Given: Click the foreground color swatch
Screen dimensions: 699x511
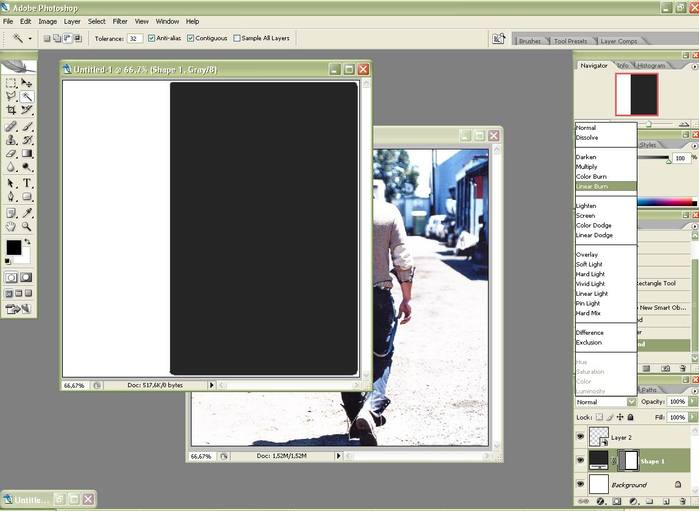Looking at the screenshot, I should coord(13,247).
